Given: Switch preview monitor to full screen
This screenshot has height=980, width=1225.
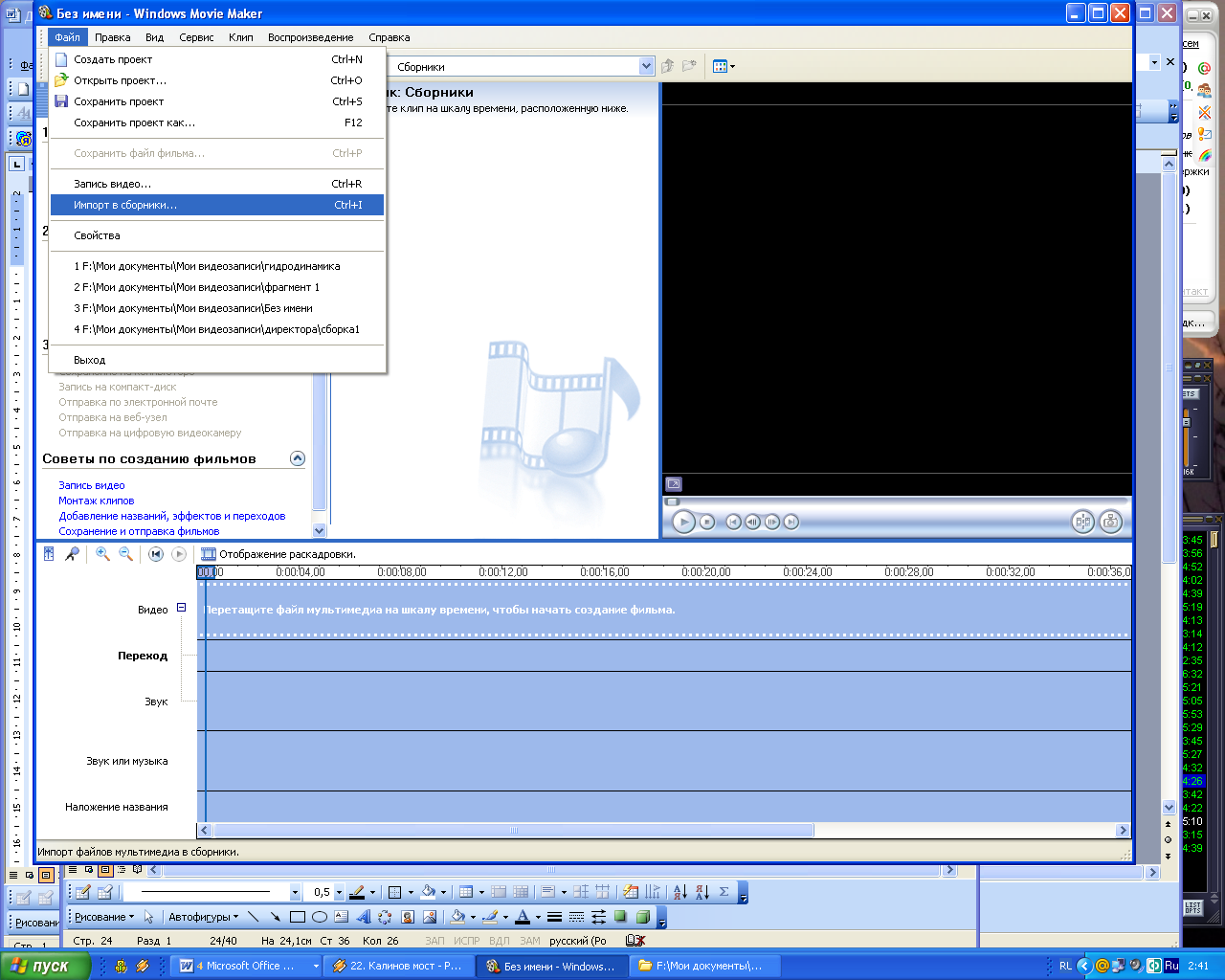Looking at the screenshot, I should pyautogui.click(x=674, y=484).
